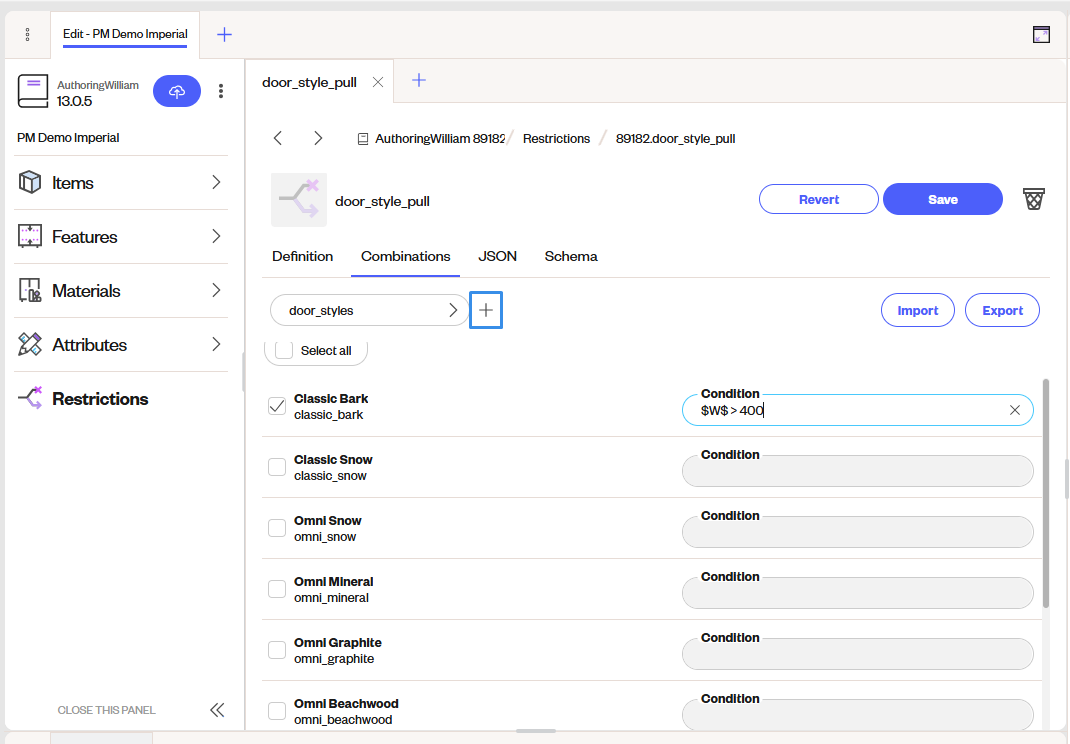Screen dimensions: 1070x744
Task: Check the Omni Mineral checkbox
Action: coord(277,589)
